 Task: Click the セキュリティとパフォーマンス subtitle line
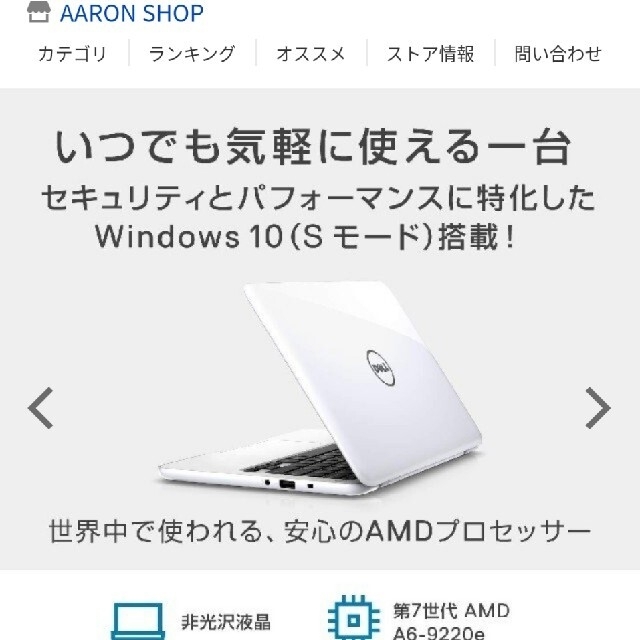(x=318, y=198)
